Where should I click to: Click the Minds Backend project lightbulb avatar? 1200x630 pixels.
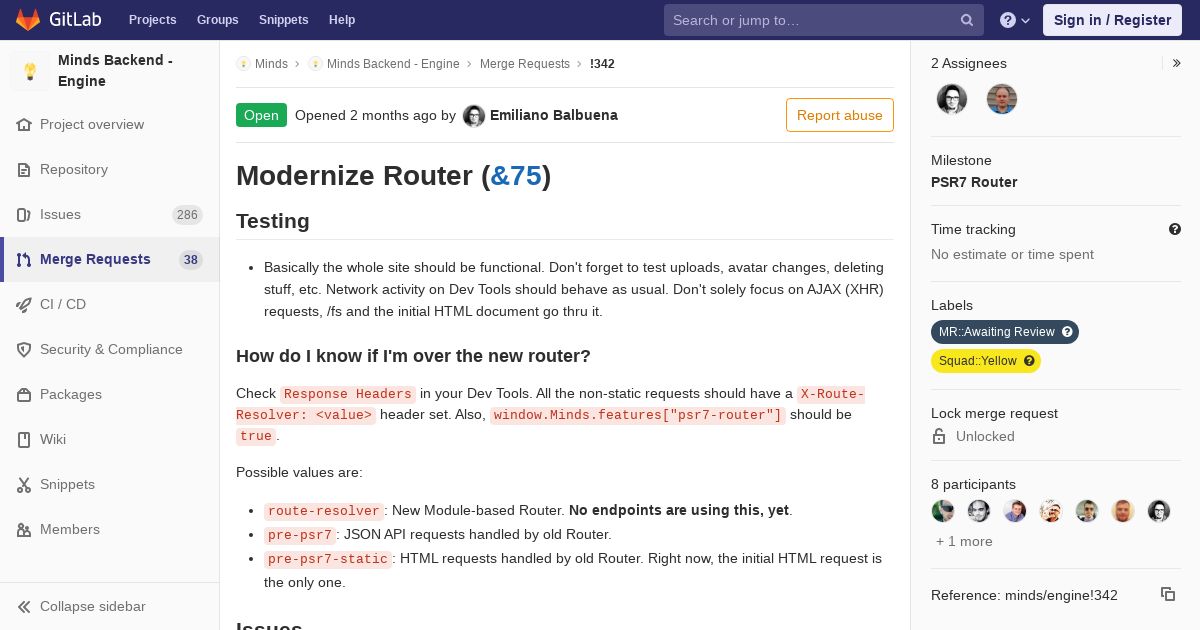click(30, 71)
